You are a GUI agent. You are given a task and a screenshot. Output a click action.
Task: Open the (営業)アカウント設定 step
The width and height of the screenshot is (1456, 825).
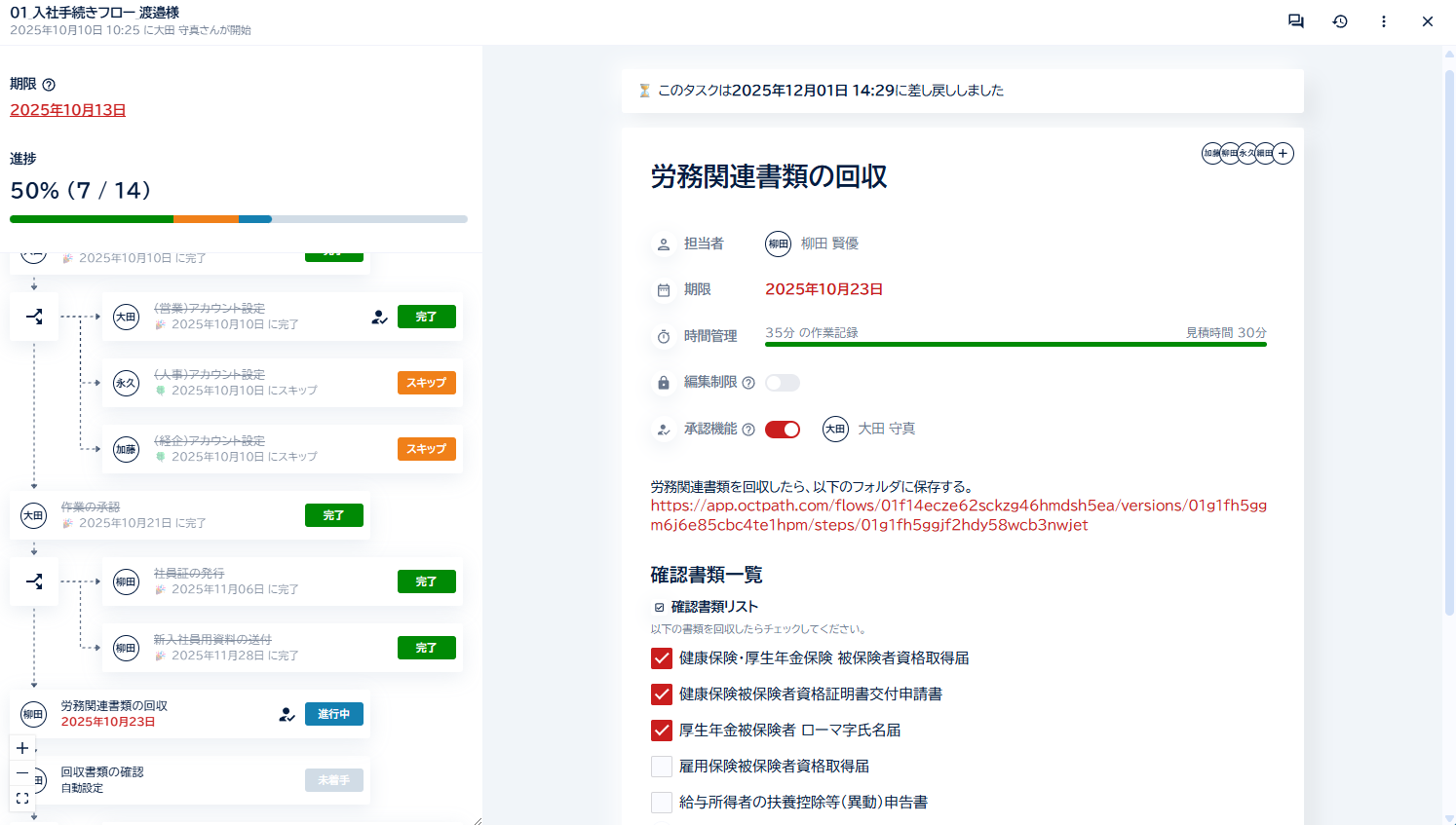[283, 317]
